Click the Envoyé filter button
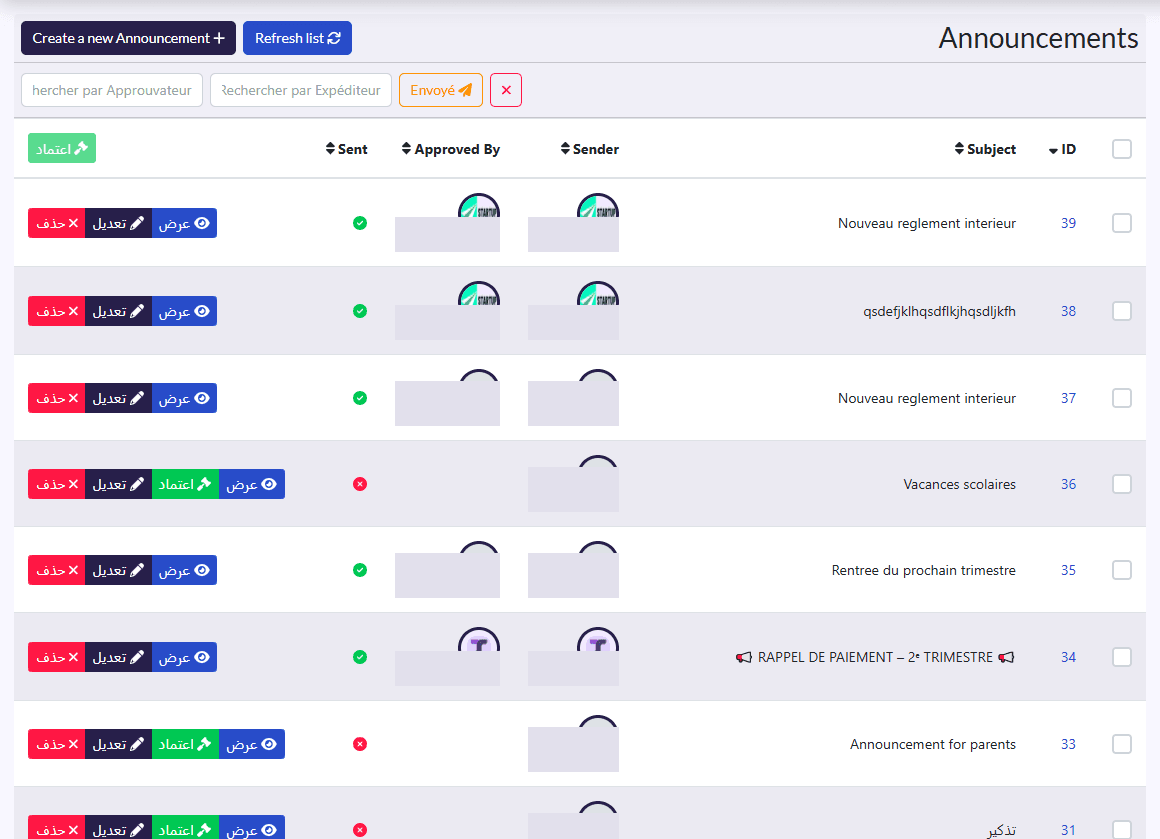 [441, 90]
